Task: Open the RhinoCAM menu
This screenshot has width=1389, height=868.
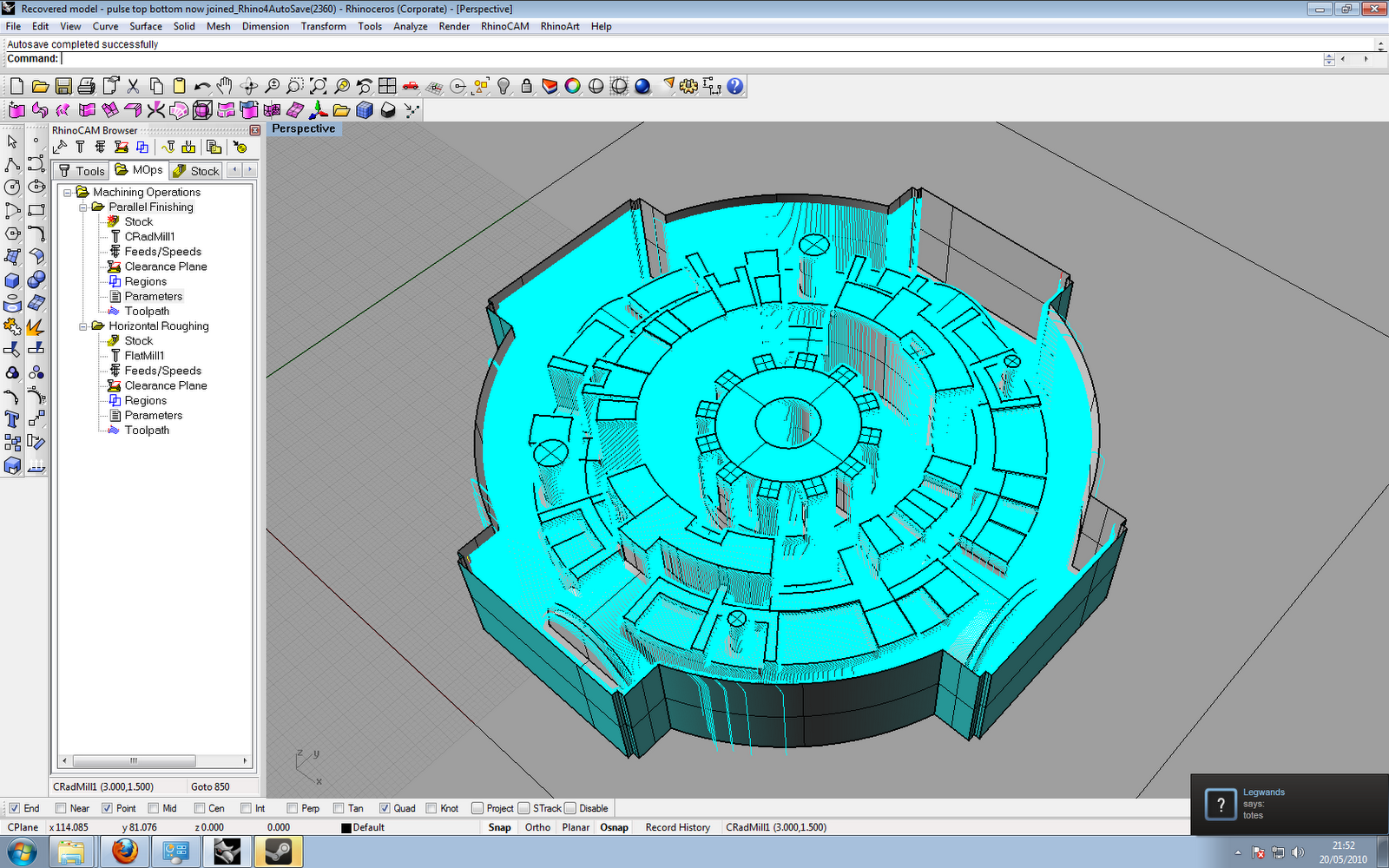Action: pyautogui.click(x=505, y=26)
